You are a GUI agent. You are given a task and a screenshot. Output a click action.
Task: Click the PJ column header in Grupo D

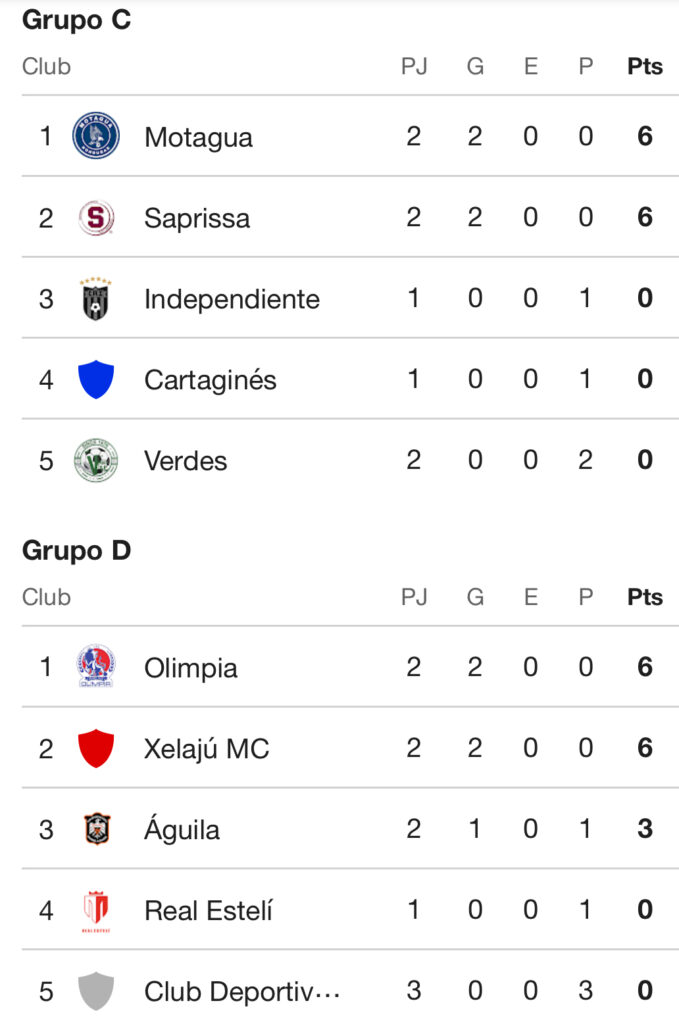(x=414, y=597)
